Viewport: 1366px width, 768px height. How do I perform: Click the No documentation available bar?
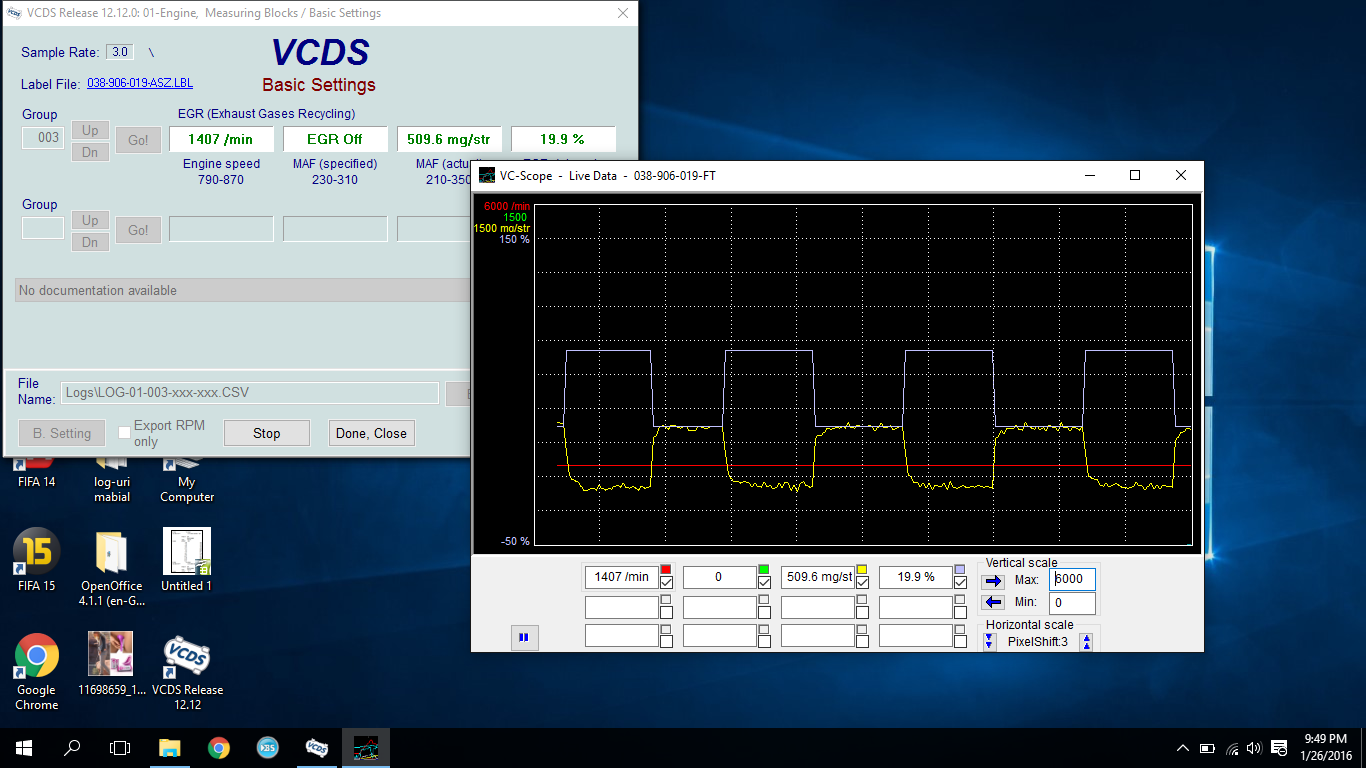tap(242, 290)
